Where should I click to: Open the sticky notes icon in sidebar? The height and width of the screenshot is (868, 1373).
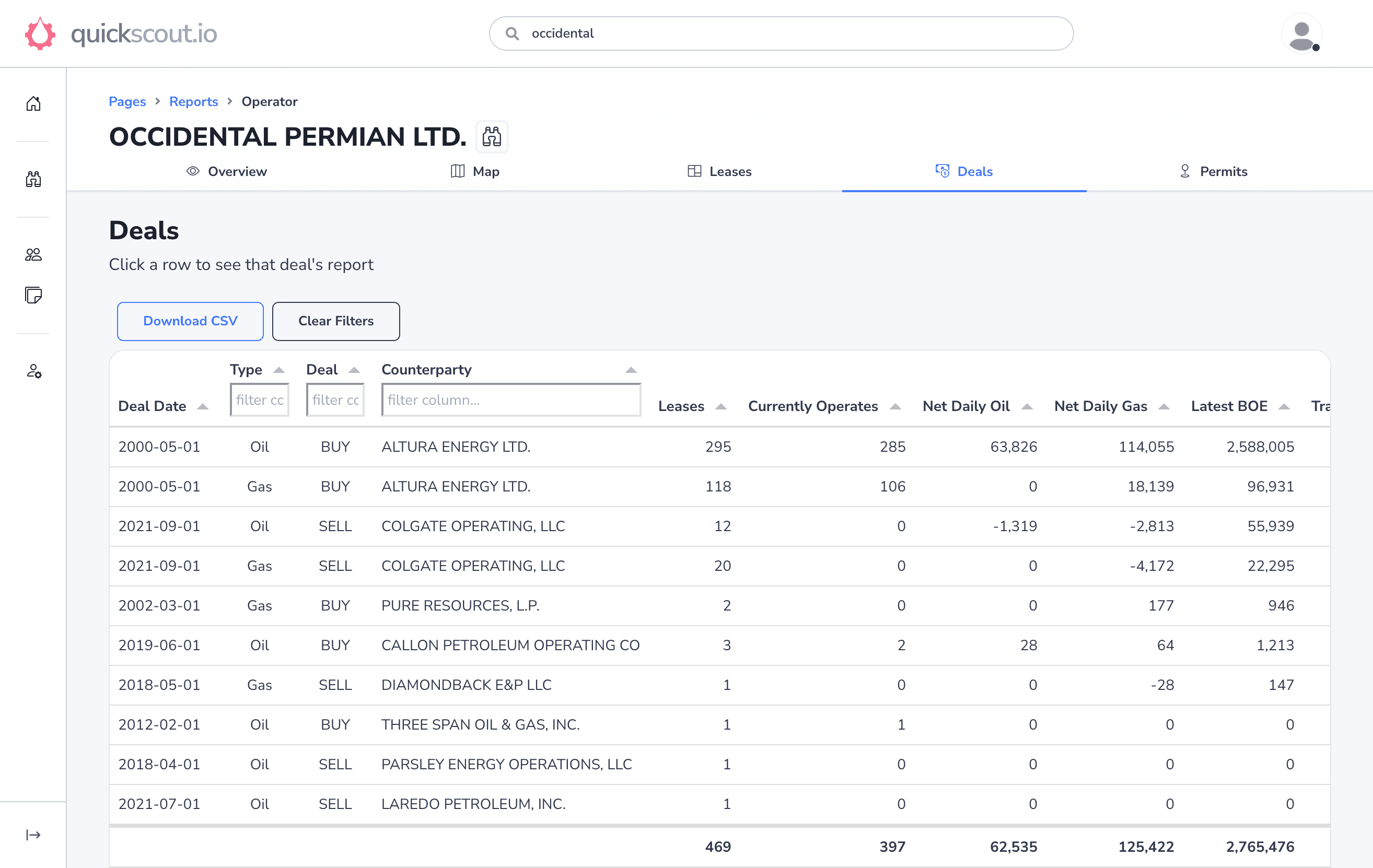[x=33, y=295]
